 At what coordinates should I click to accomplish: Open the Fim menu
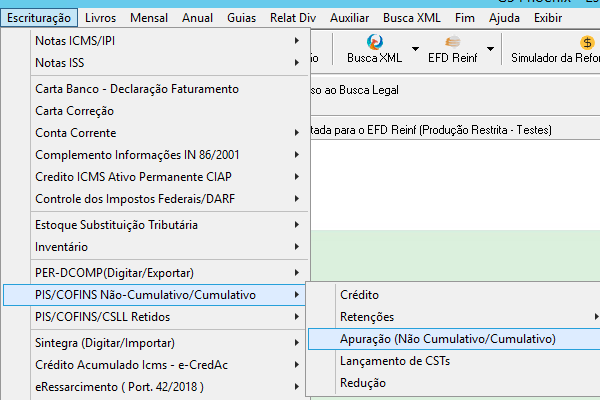coord(465,18)
